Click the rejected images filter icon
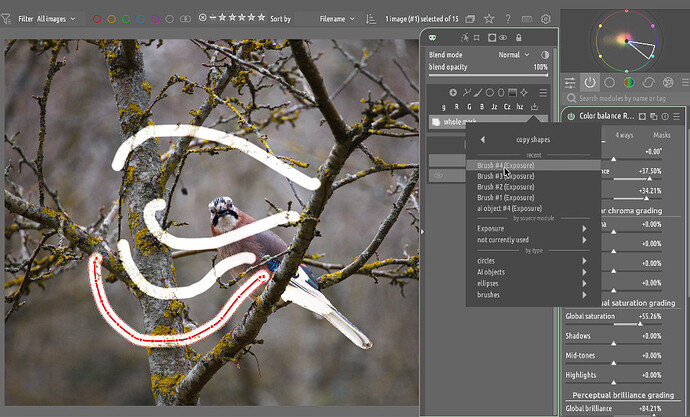Viewport: 690px width, 417px height. (202, 18)
